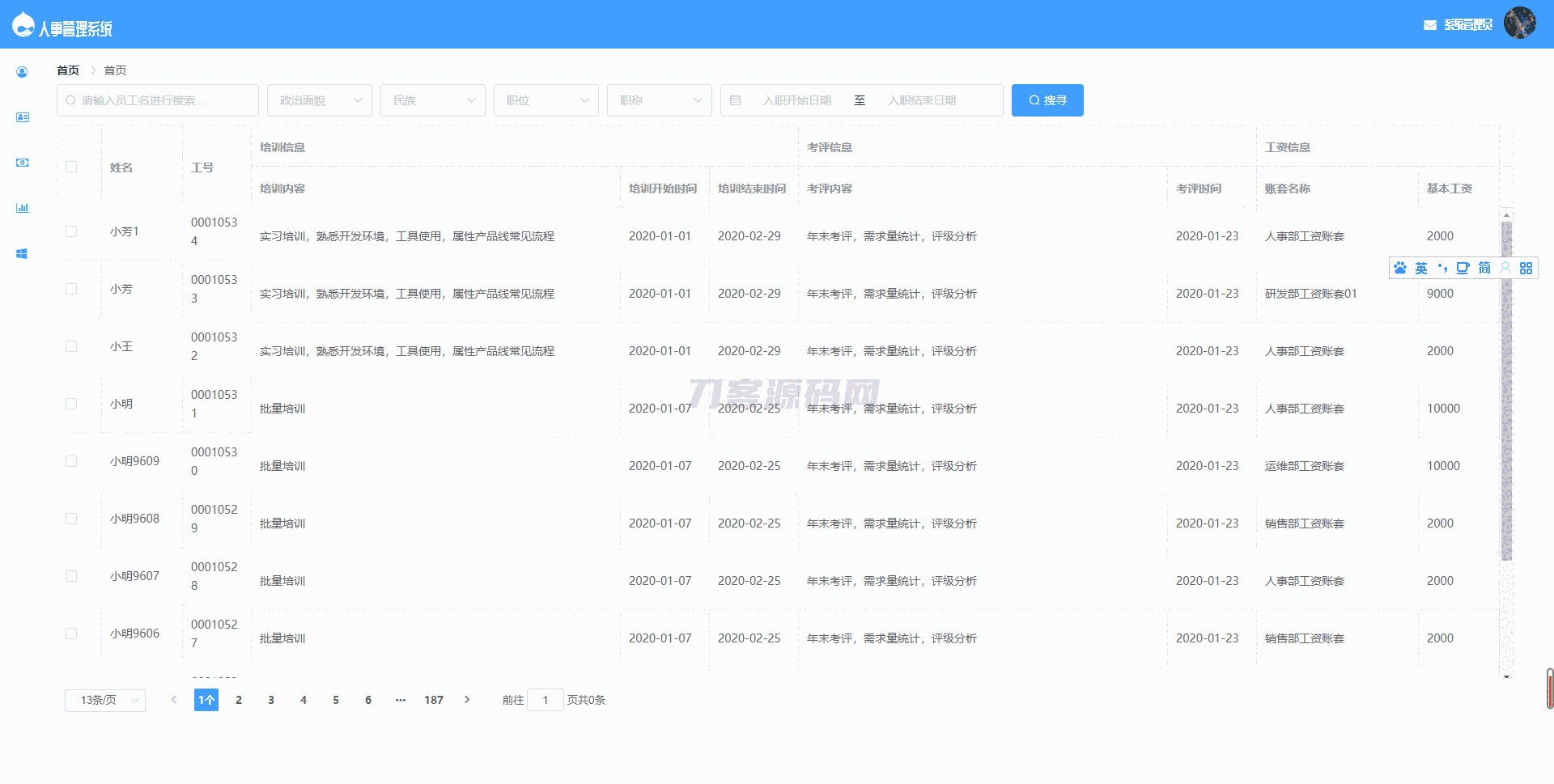This screenshot has width=1554, height=784.
Task: Open the mail envelope icon in header
Action: point(1429,25)
